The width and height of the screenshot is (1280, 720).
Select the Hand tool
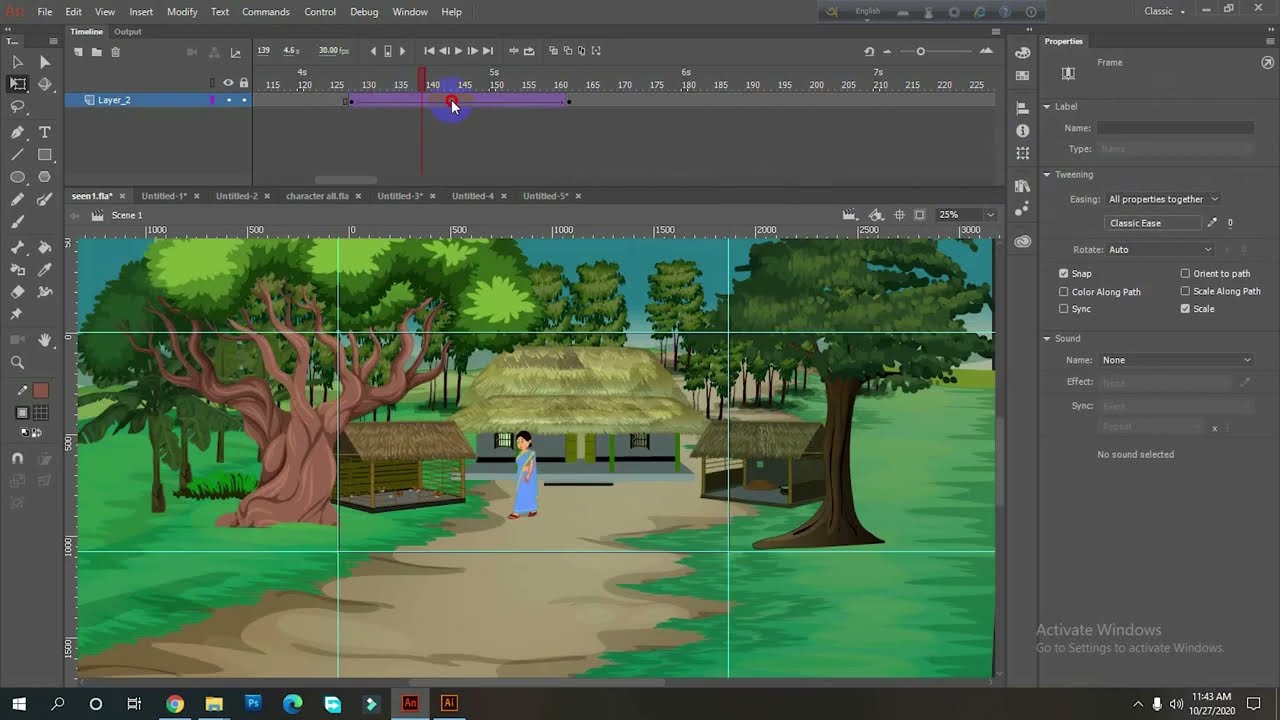click(44, 340)
